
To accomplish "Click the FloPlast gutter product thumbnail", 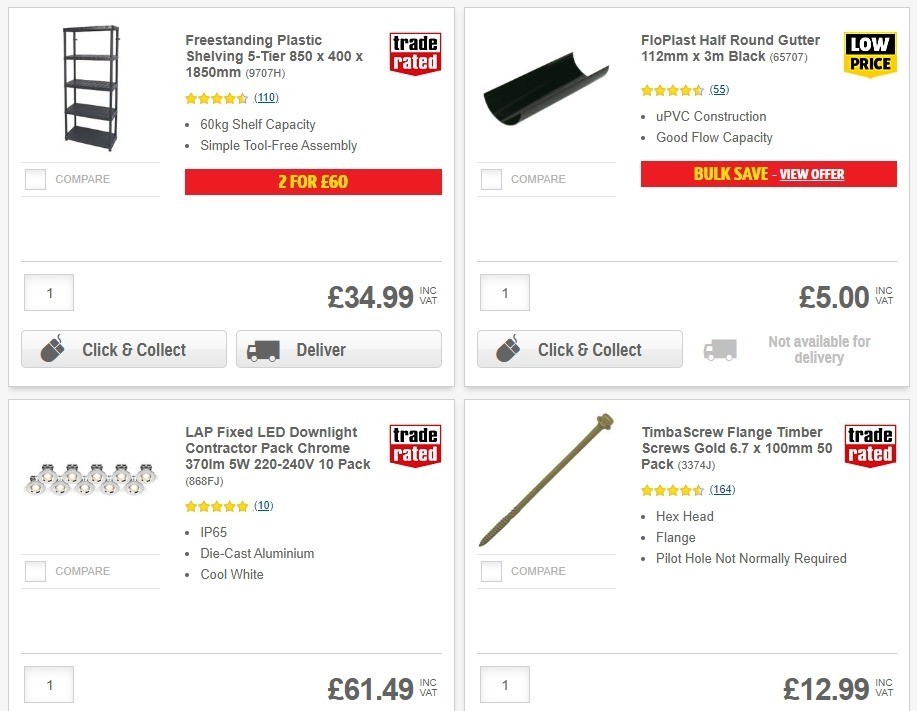I will (x=545, y=90).
